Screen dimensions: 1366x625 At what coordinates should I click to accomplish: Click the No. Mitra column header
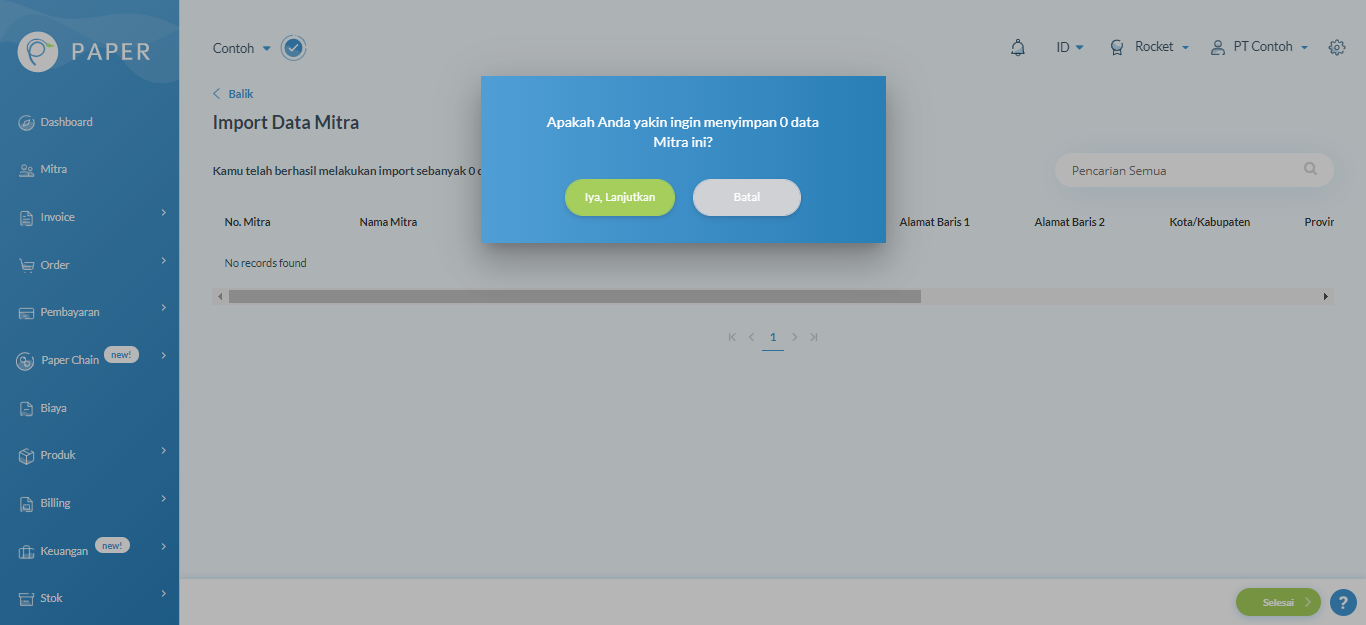pyautogui.click(x=247, y=222)
